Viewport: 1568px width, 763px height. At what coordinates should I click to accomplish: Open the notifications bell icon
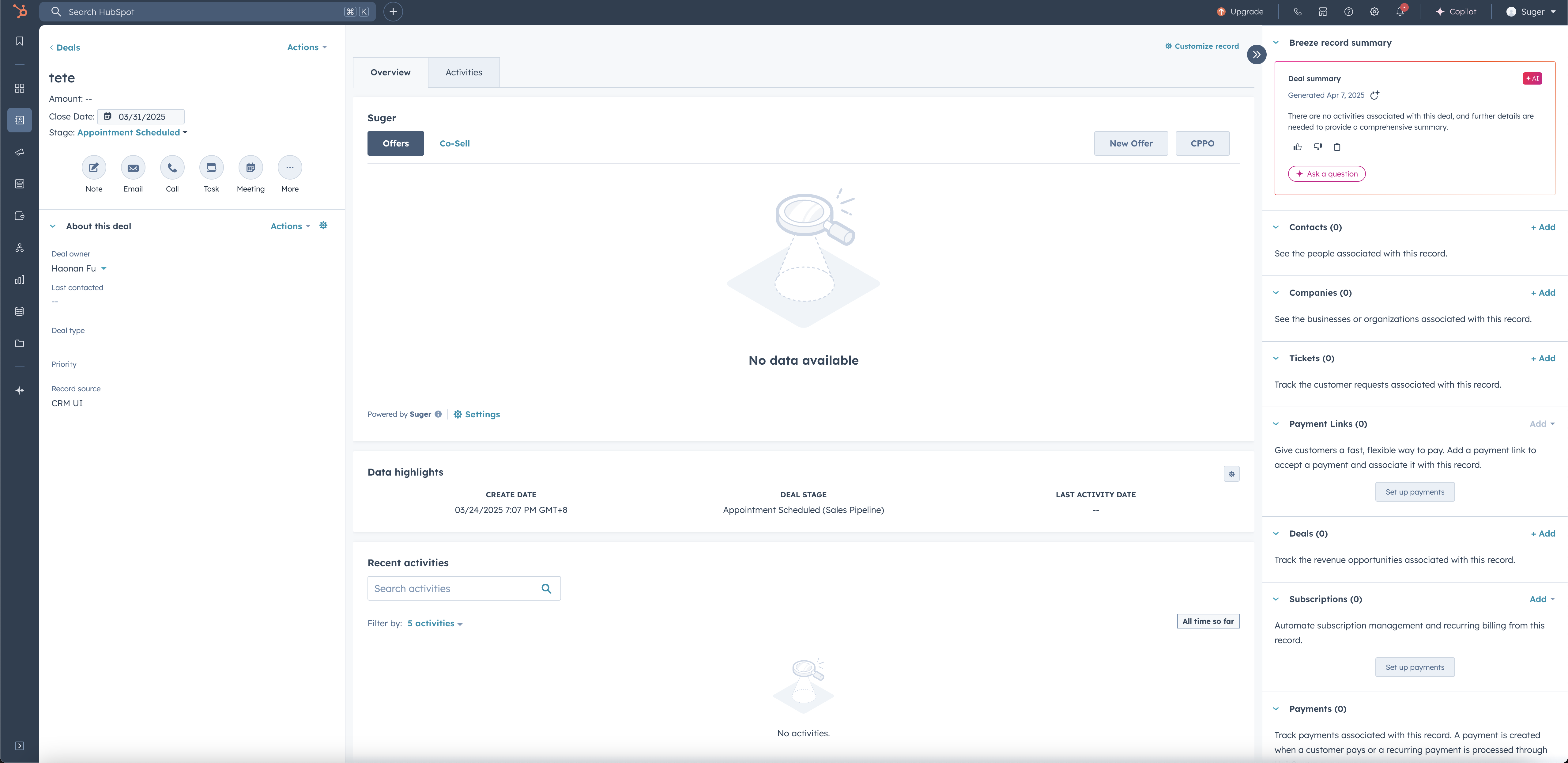[x=1400, y=12]
